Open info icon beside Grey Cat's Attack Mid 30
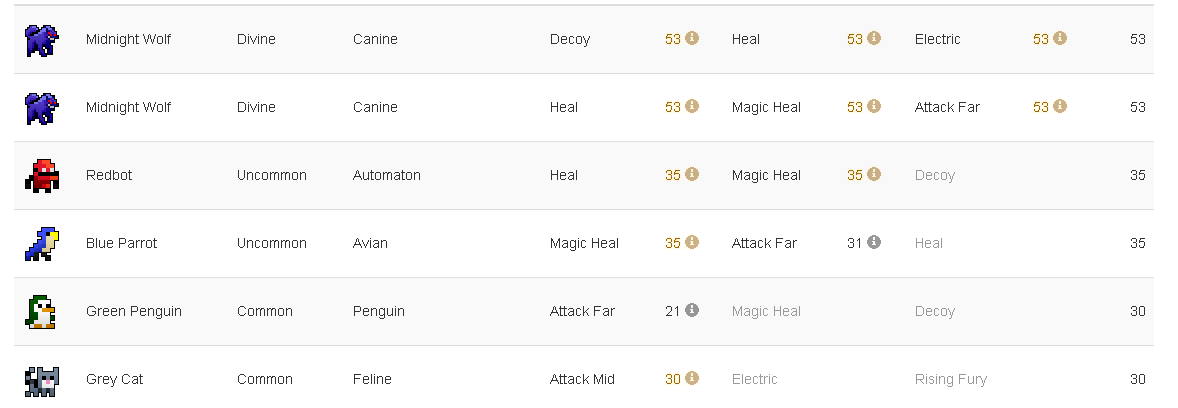The width and height of the screenshot is (1178, 408). point(692,378)
